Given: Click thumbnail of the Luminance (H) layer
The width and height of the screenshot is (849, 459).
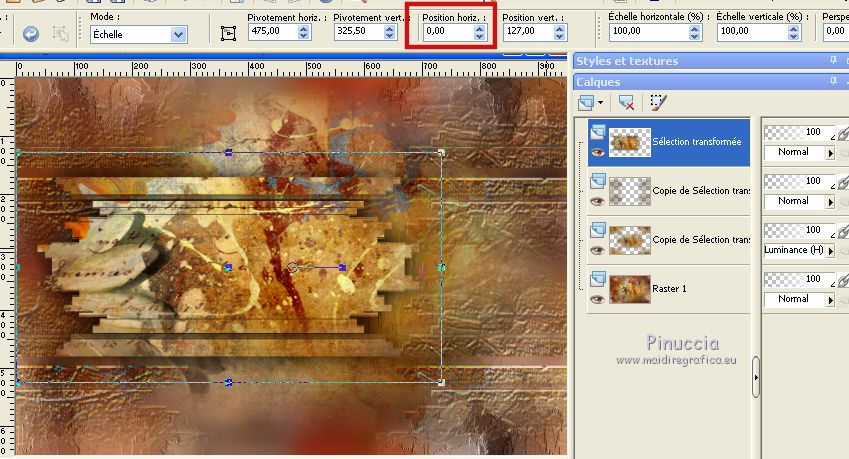Looking at the screenshot, I should (630, 240).
